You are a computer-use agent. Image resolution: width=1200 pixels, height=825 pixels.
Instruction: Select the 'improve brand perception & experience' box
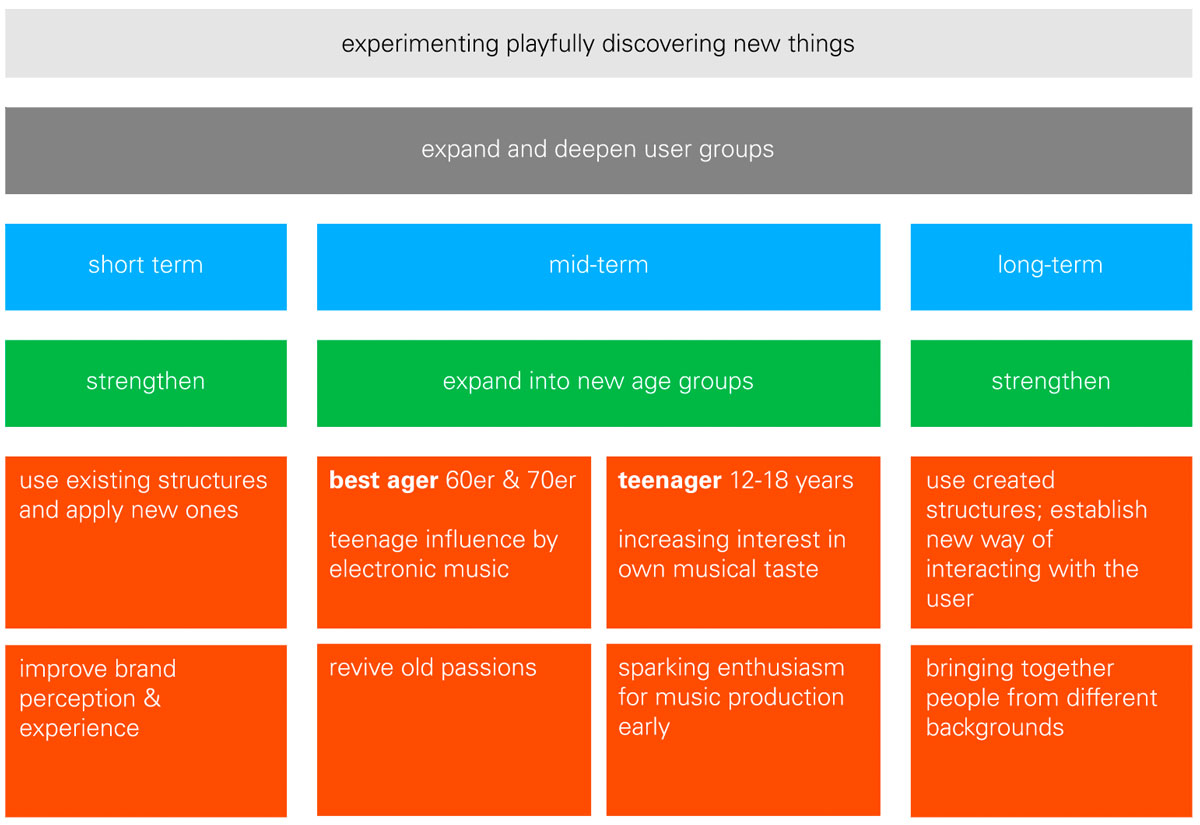[x=145, y=730]
